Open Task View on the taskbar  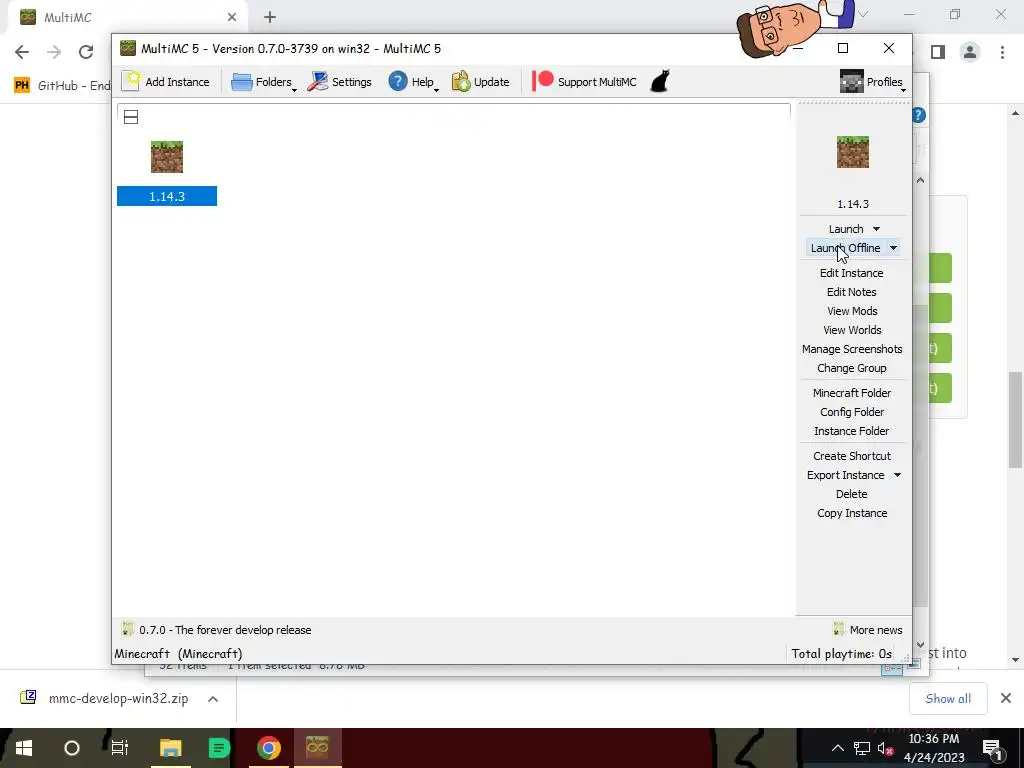pos(120,748)
